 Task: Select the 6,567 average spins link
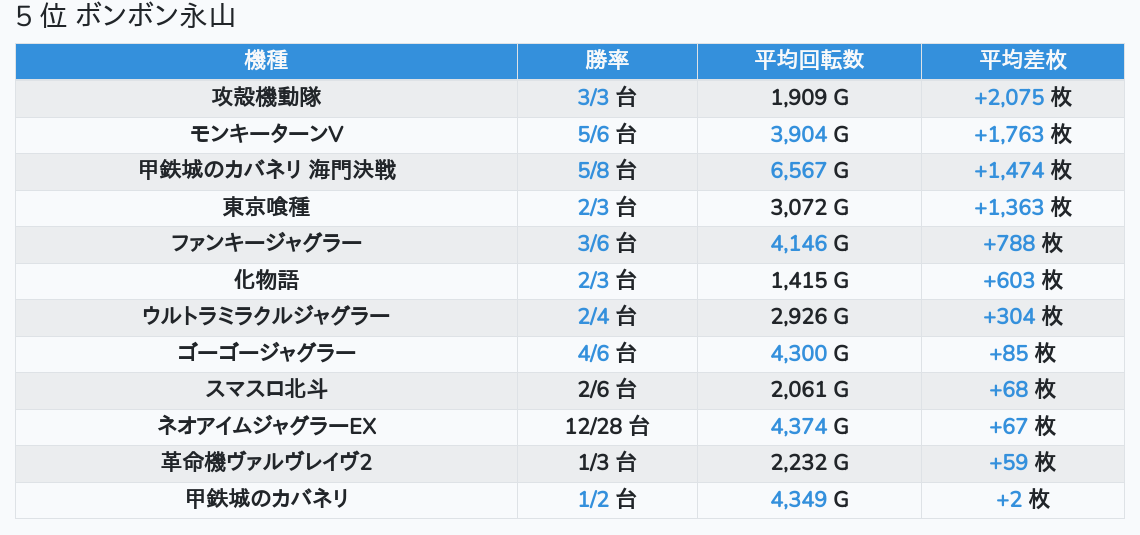click(798, 170)
